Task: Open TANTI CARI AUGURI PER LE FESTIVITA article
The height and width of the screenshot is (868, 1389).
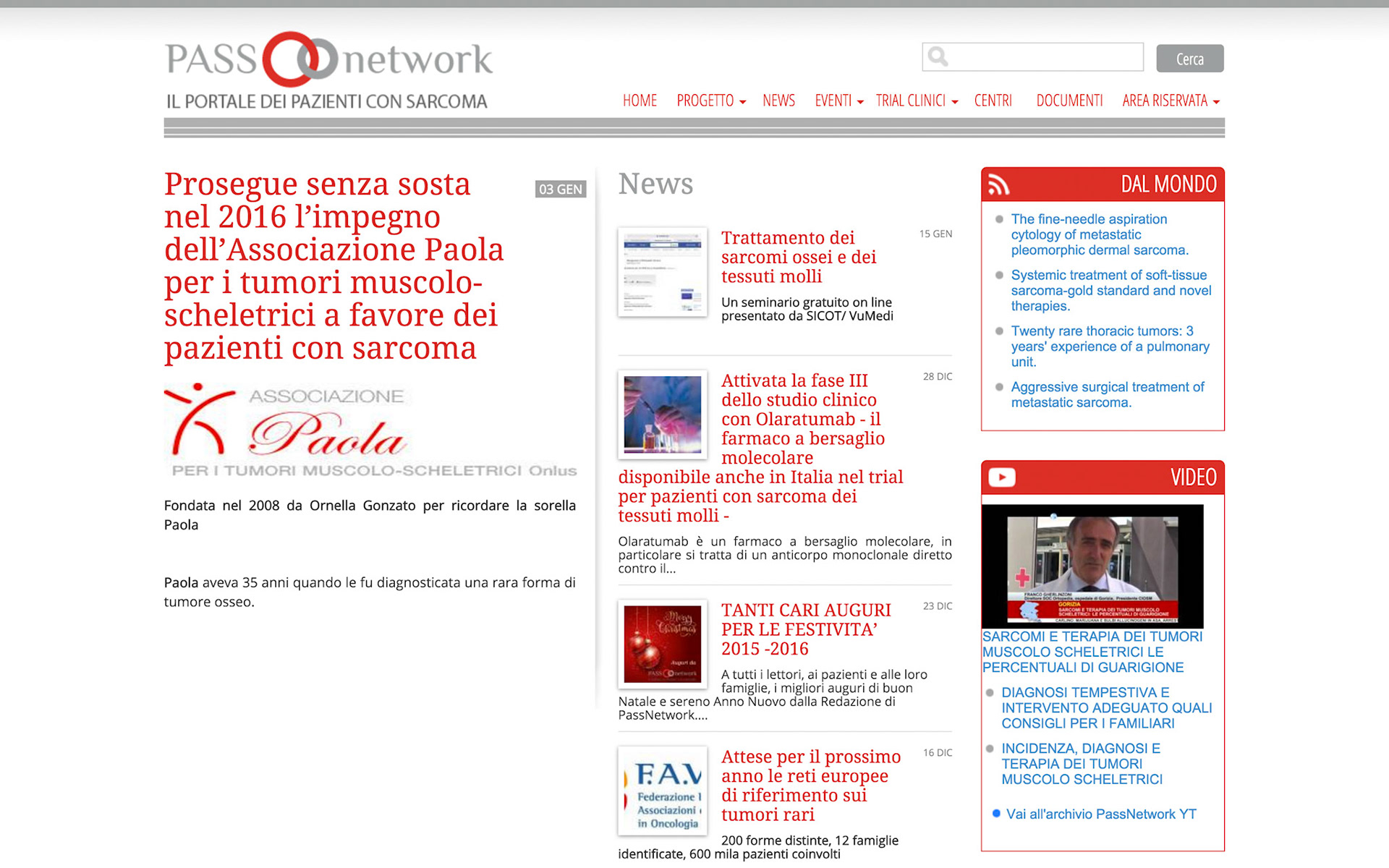Action: point(806,629)
